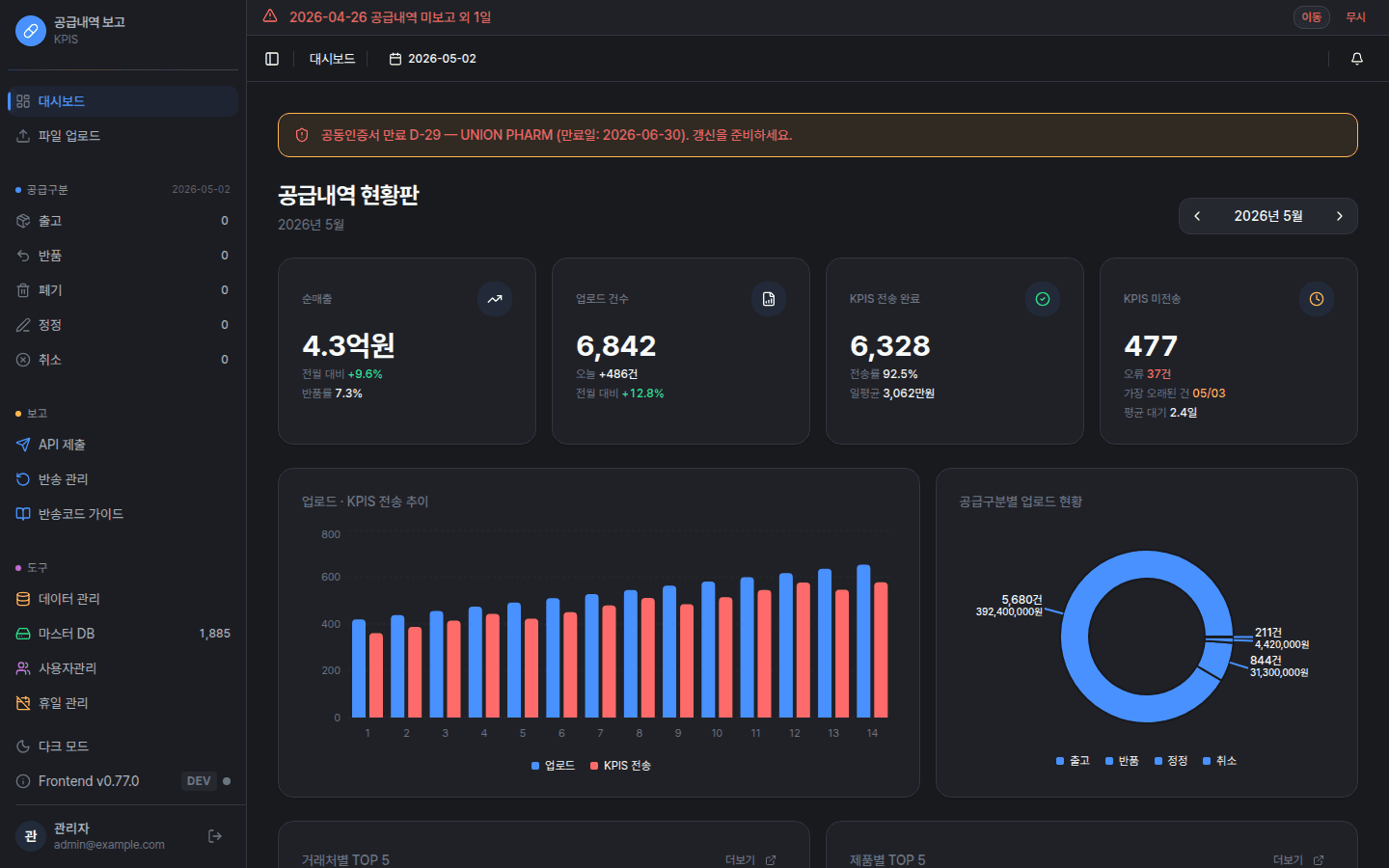Image resolution: width=1389 pixels, height=868 pixels.
Task: Select the 출고 supply category
Action: pos(123,221)
